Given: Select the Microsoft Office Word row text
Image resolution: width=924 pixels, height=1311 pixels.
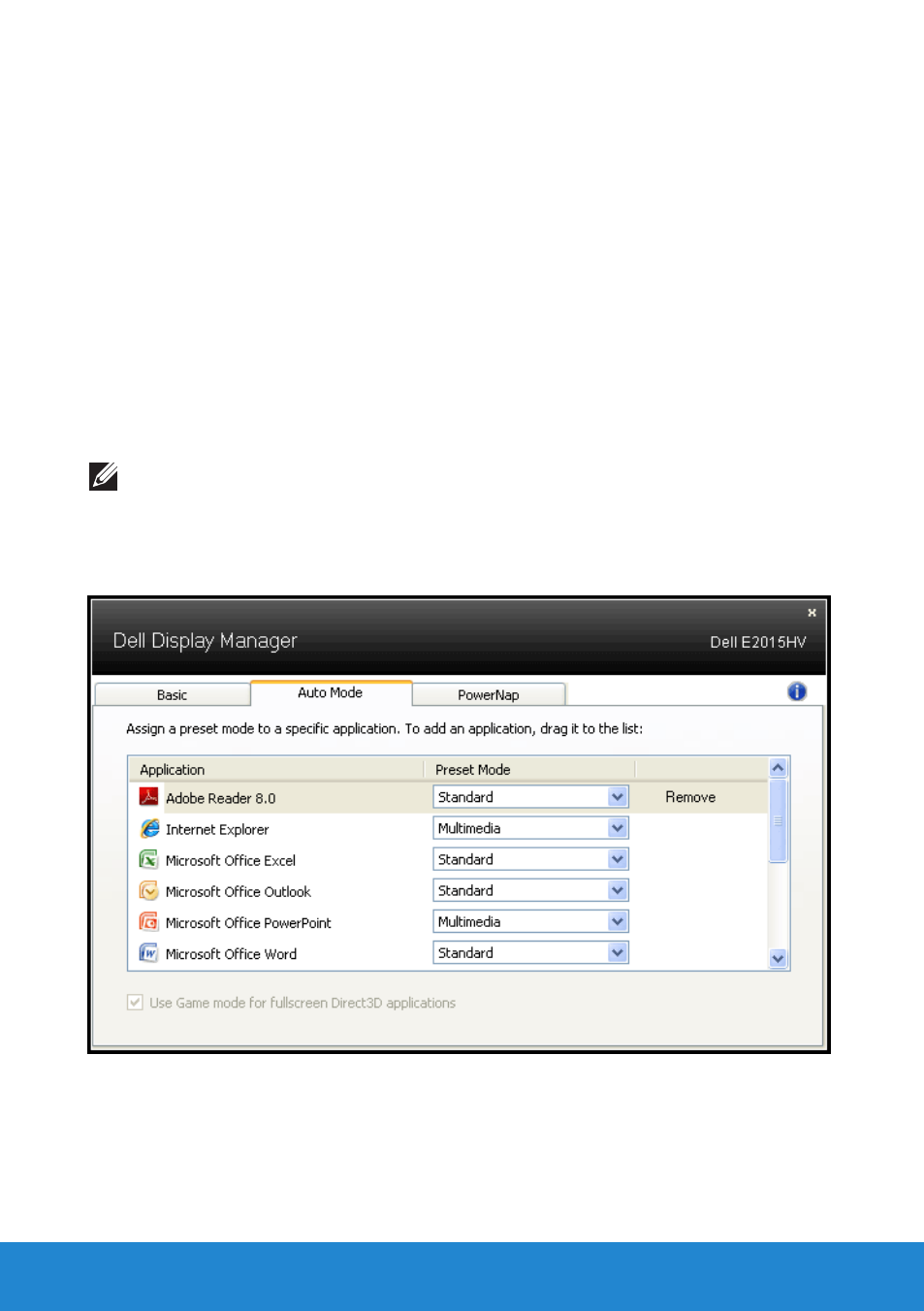Looking at the screenshot, I should (232, 953).
